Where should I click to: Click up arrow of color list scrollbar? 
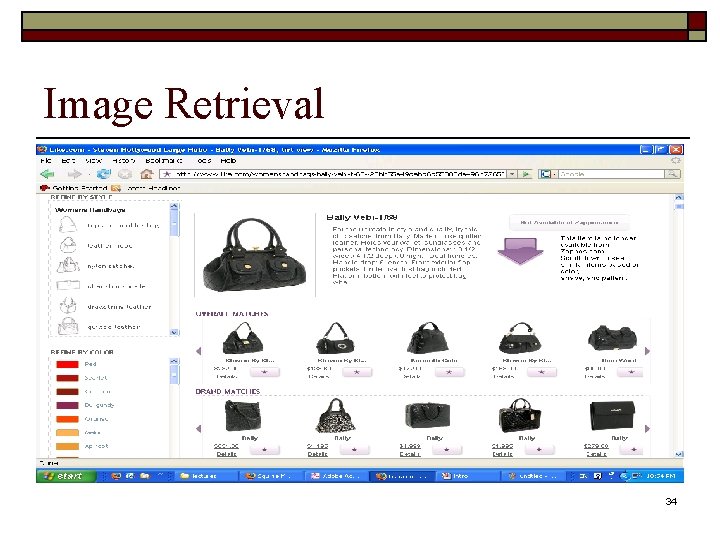tap(174, 361)
